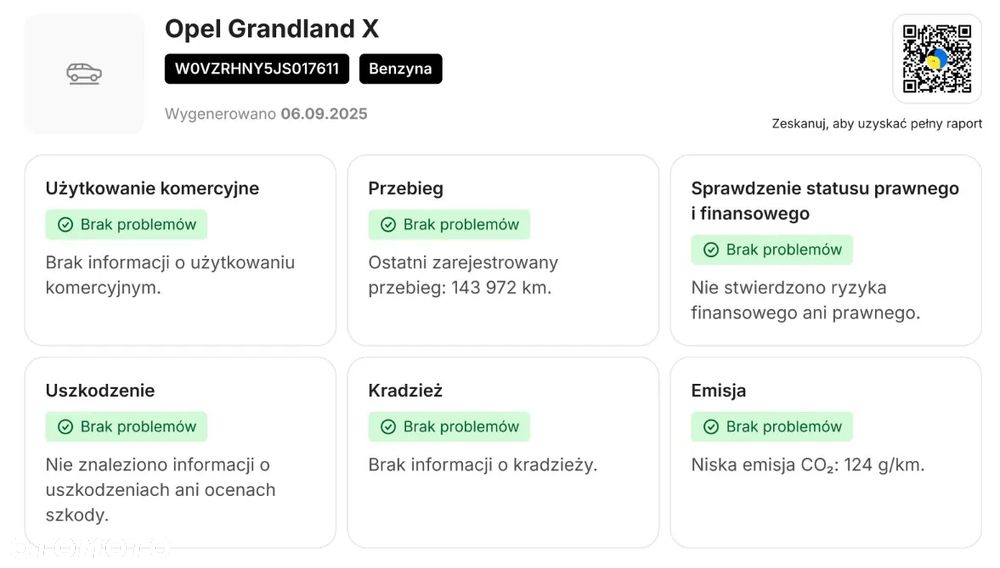The image size is (1000, 568).
Task: Click the QR code image
Action: point(937,58)
